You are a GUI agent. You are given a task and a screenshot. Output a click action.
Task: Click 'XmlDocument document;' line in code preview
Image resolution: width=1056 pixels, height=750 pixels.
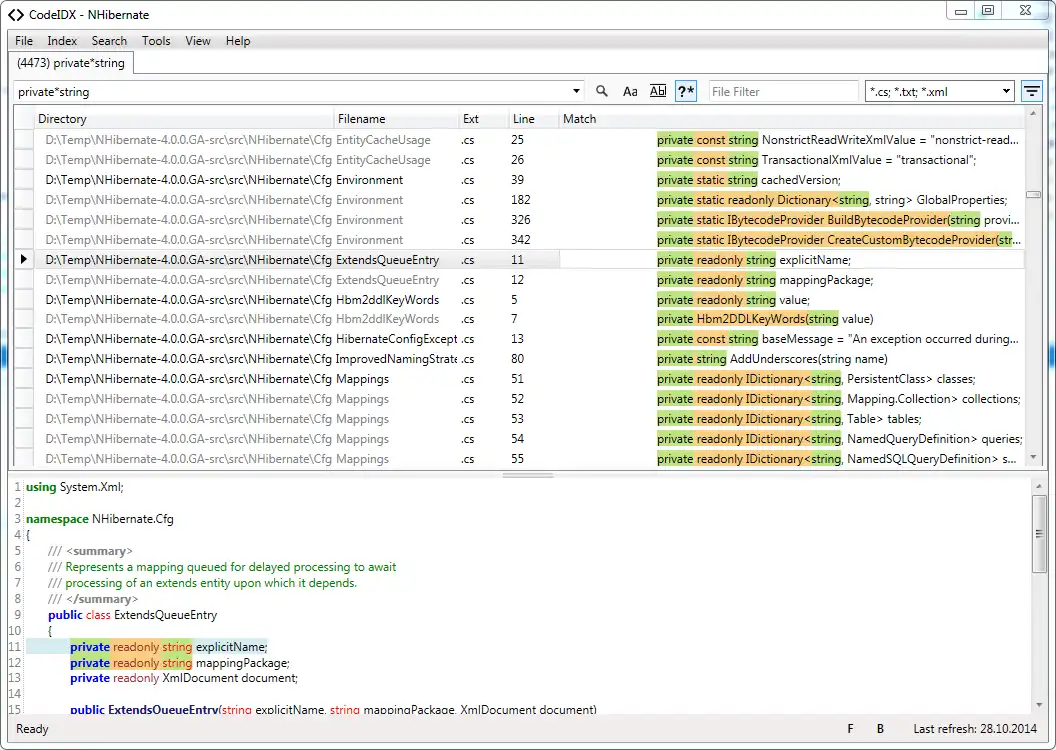point(184,678)
